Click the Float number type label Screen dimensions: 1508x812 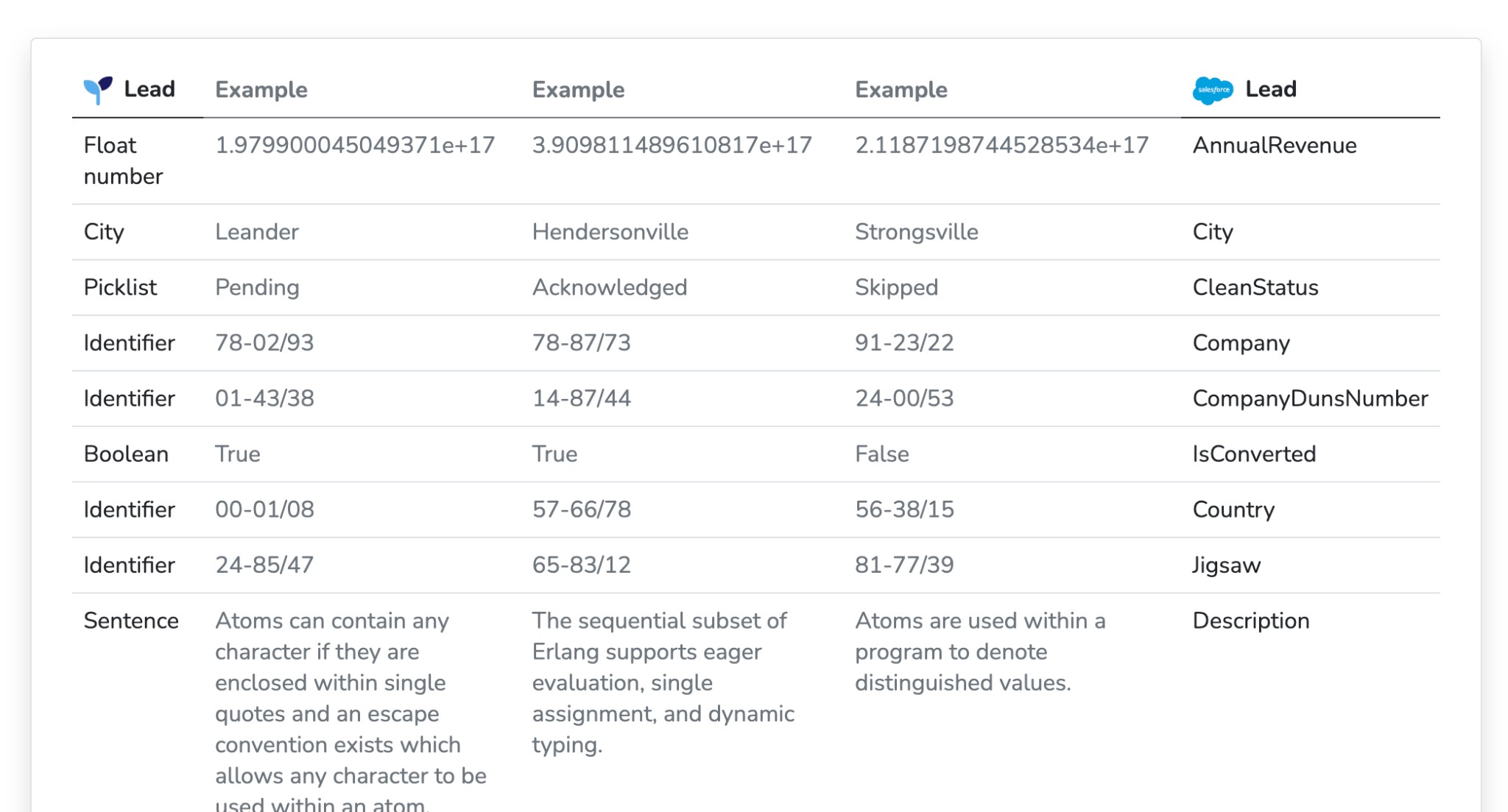[123, 160]
